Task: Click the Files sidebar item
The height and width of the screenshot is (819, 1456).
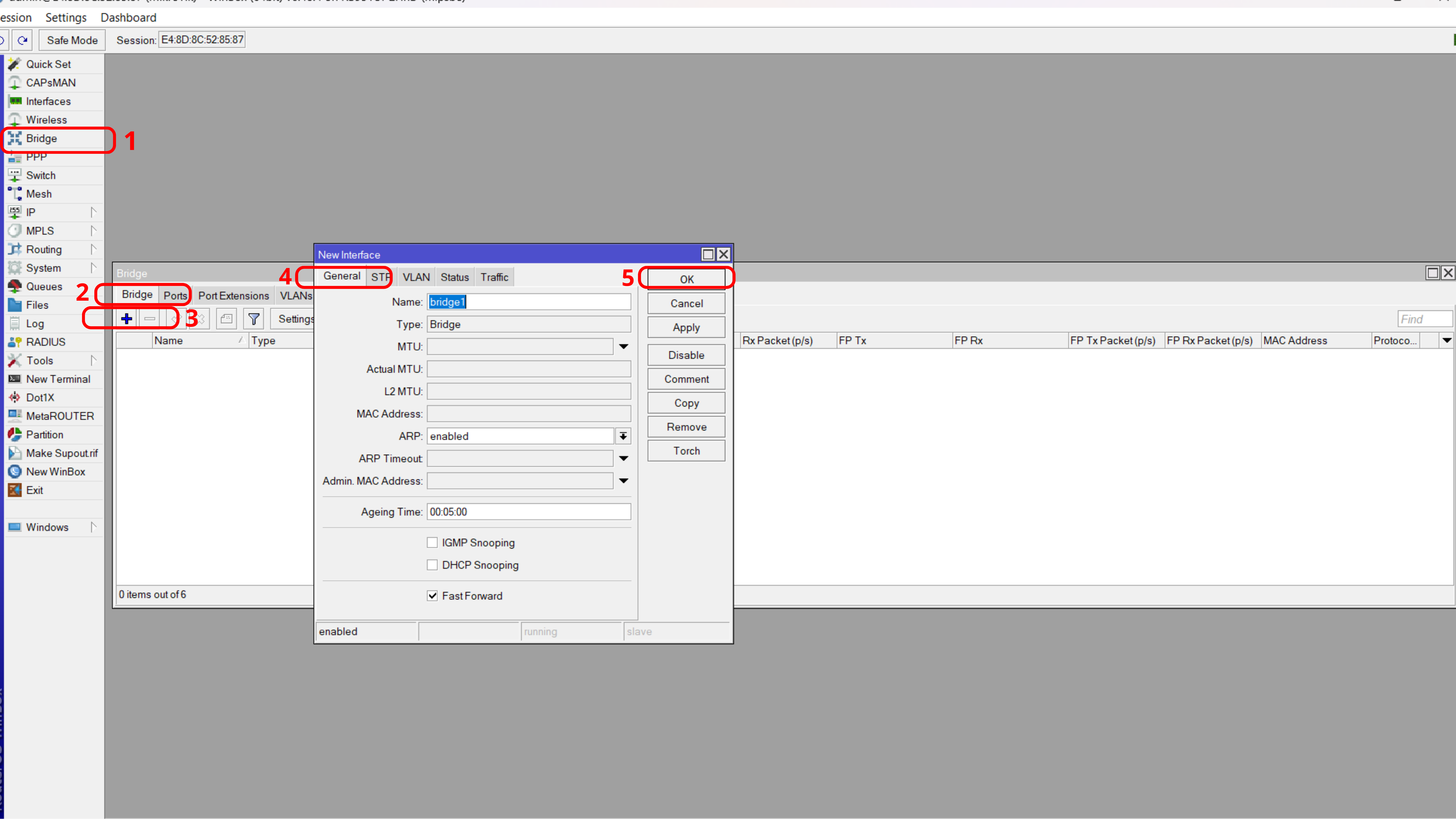Action: [37, 305]
